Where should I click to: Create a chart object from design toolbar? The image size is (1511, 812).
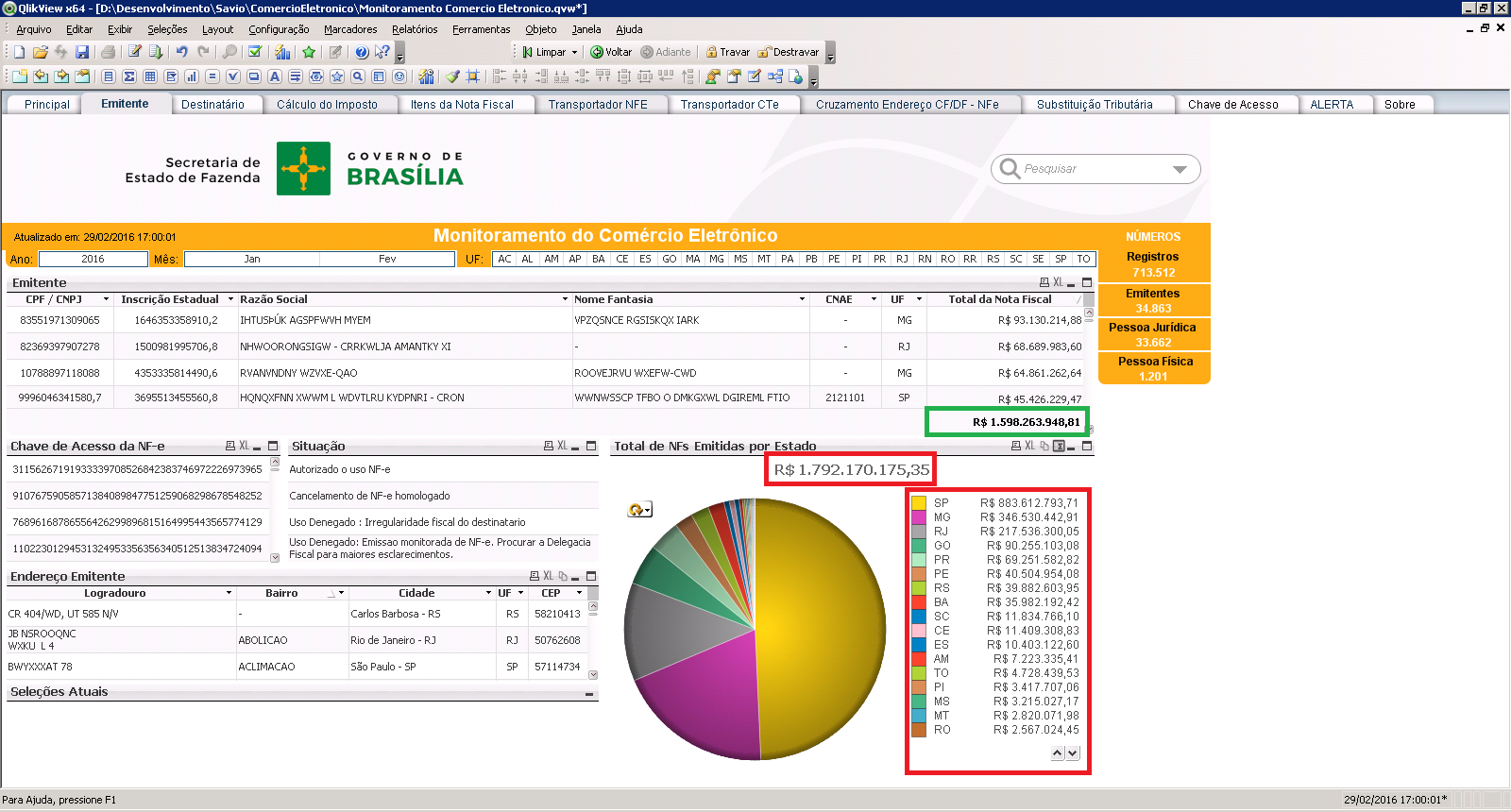[192, 76]
